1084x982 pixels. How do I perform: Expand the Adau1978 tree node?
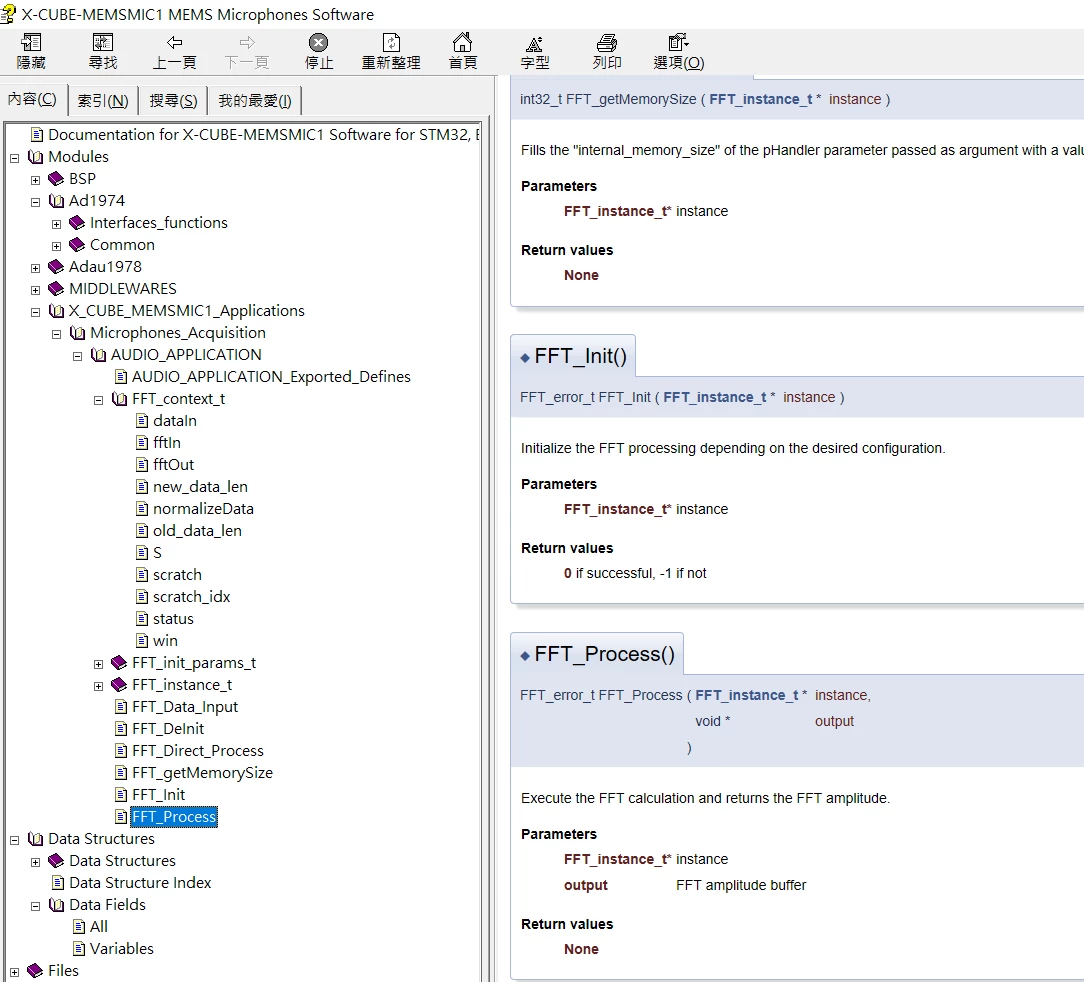[35, 268]
